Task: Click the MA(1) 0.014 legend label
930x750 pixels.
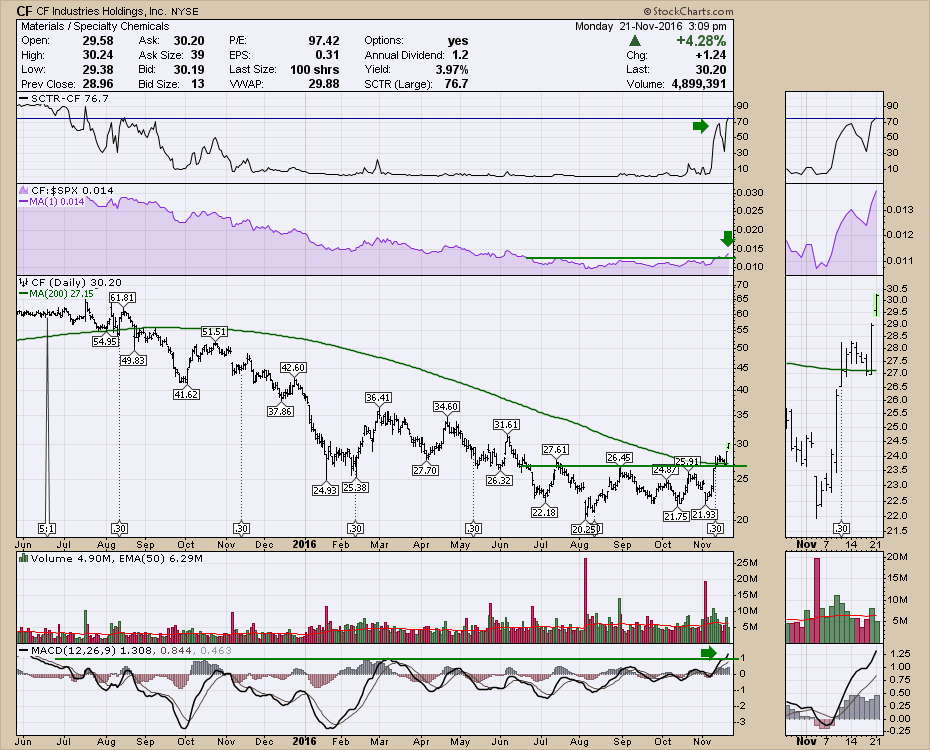Action: 57,200
